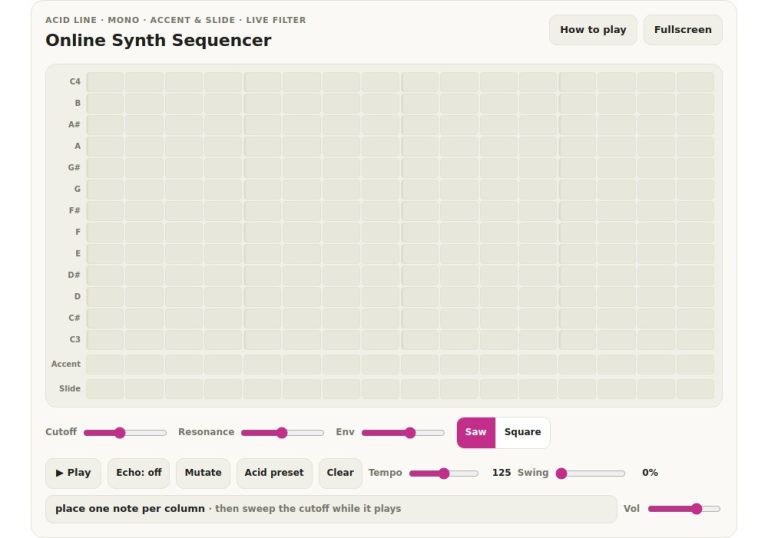Toggle C4 note on step 1

[x=105, y=82]
